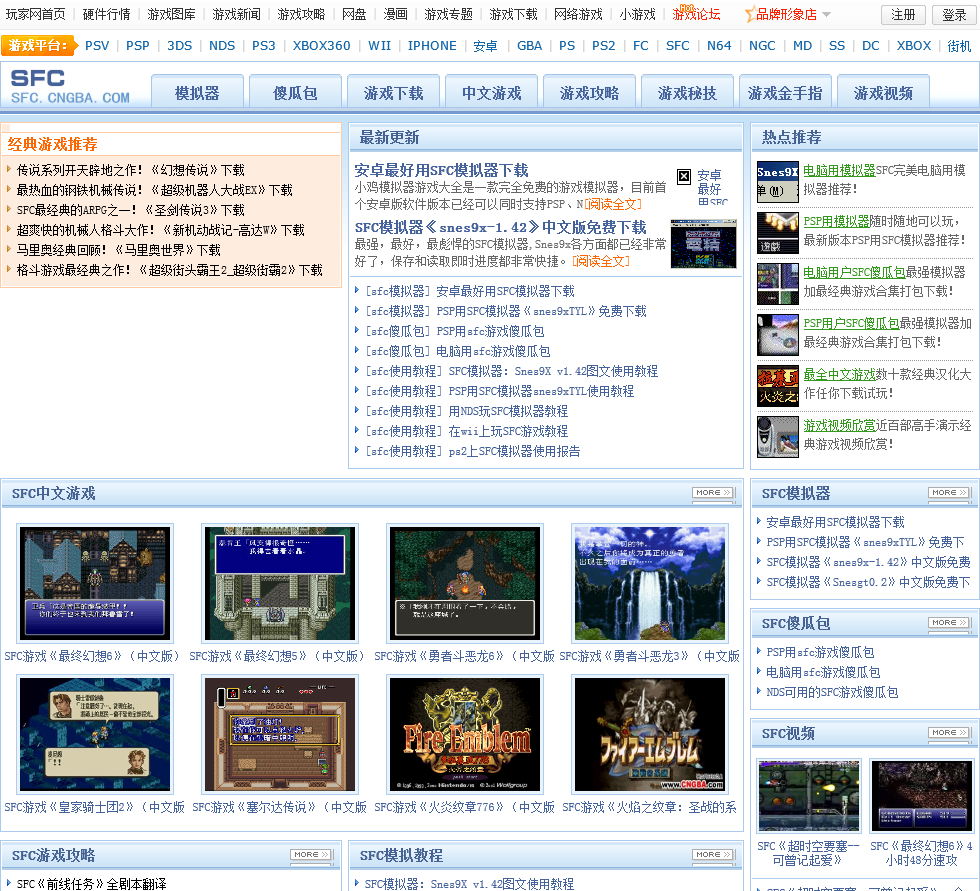
Task: Open the 最终幻想5 game screenshot
Action: [280, 584]
